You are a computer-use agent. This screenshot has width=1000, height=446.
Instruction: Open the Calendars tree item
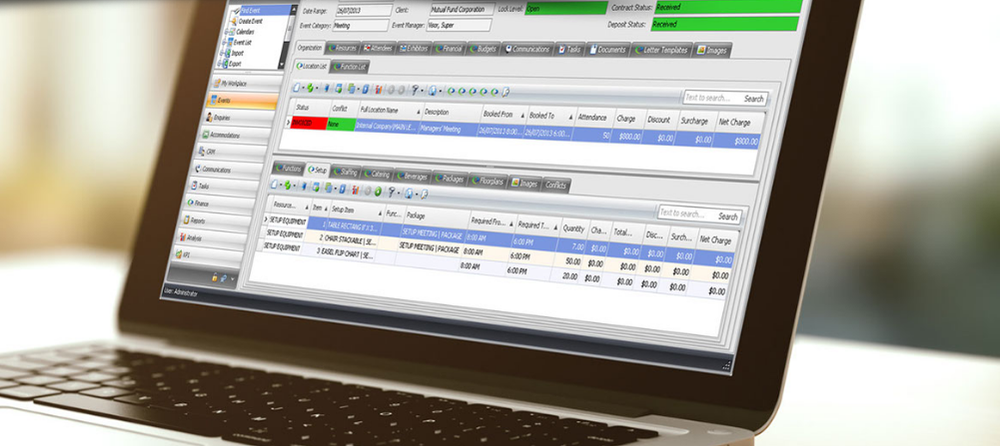click(245, 31)
